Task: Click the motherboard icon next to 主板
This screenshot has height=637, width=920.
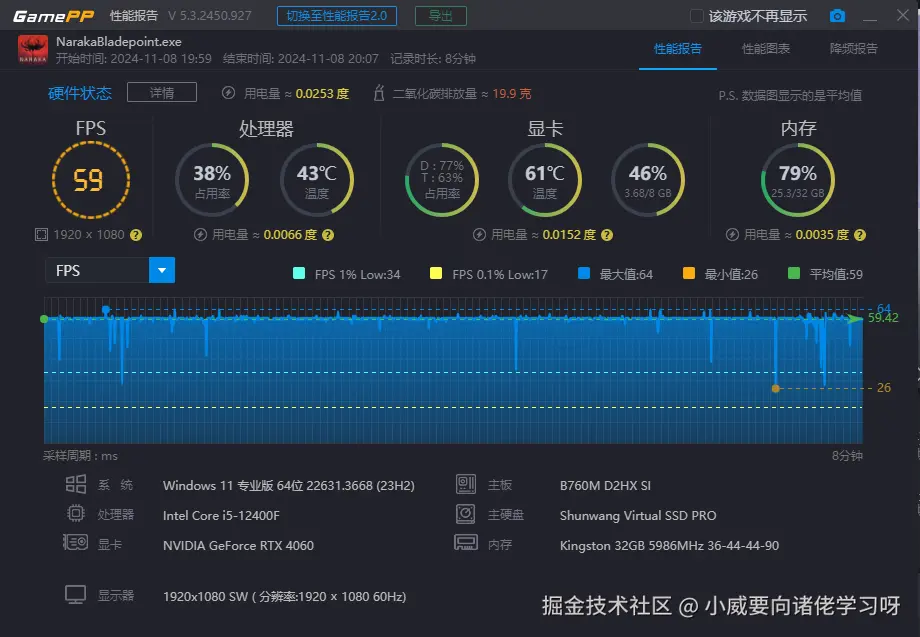Action: click(x=466, y=484)
